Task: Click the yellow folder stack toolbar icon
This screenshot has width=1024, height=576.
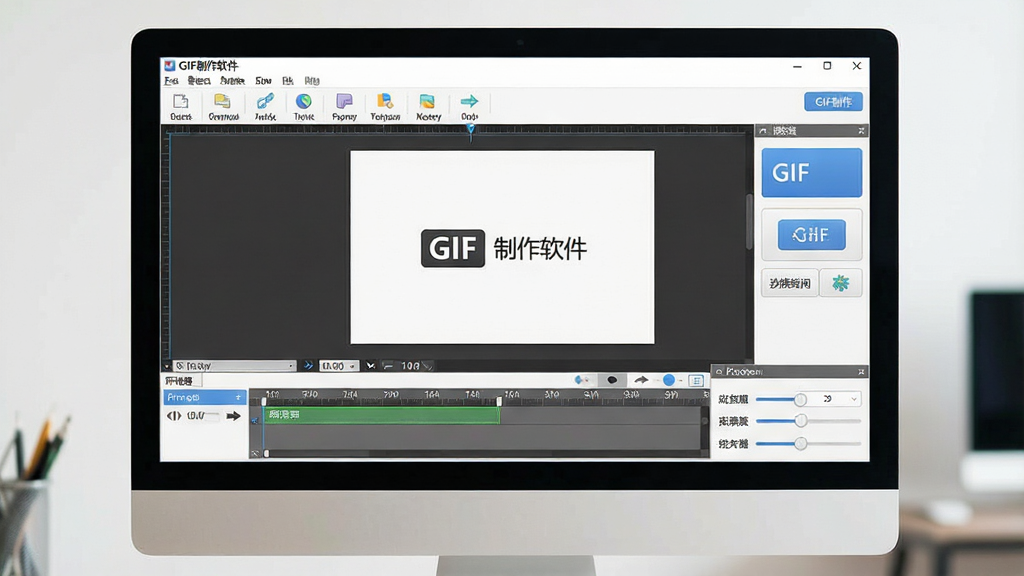Action: pos(222,101)
